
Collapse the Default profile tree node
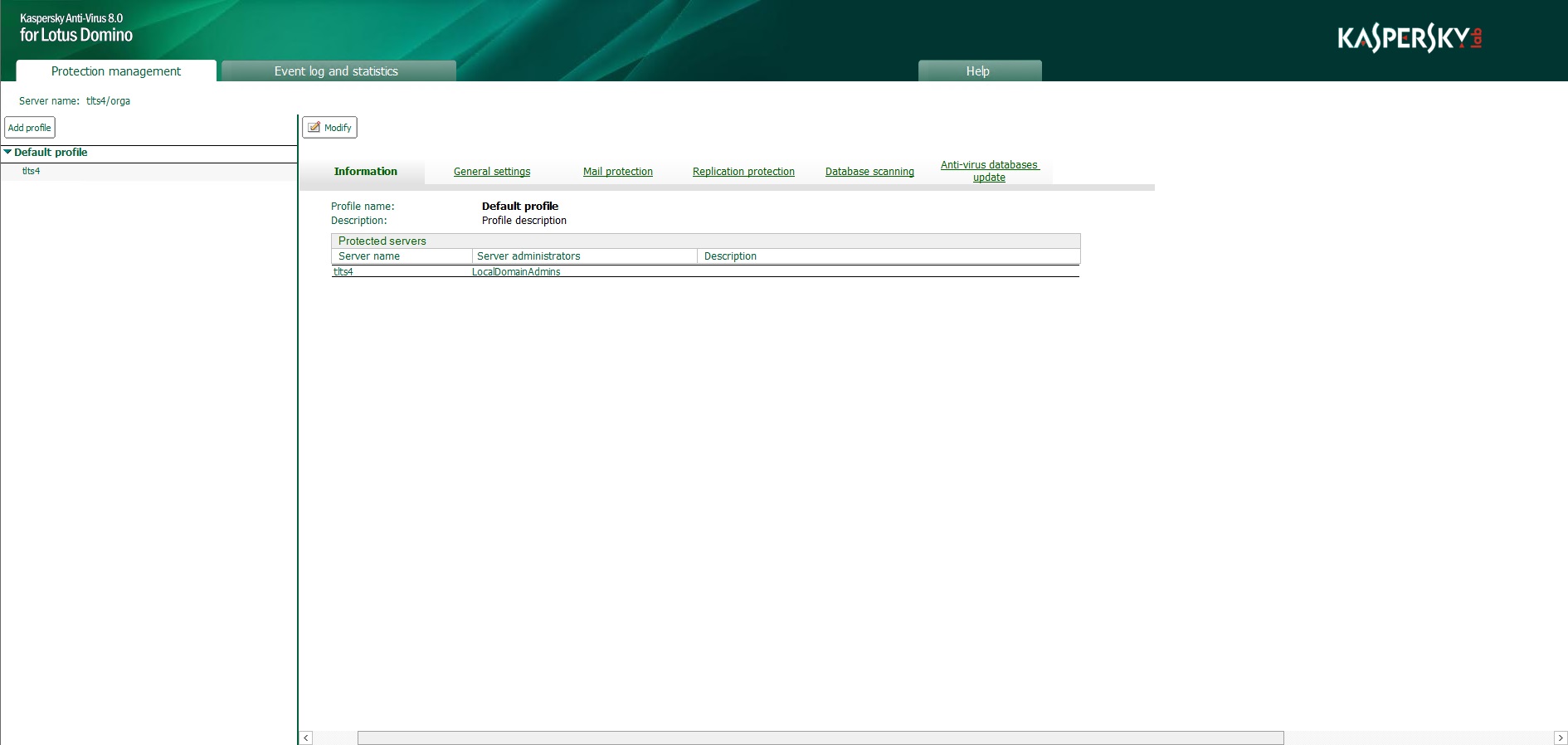pyautogui.click(x=7, y=152)
